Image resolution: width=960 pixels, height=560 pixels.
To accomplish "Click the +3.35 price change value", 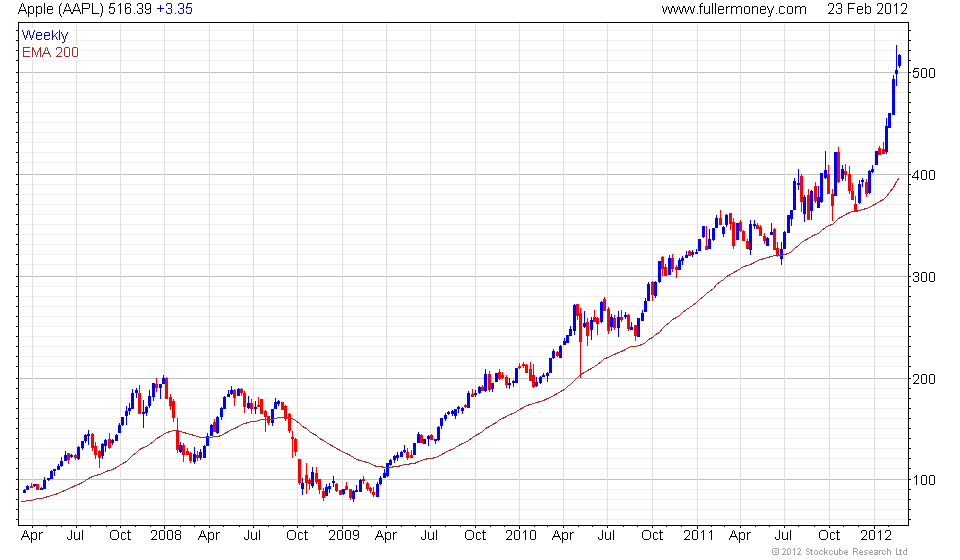I will click(174, 9).
